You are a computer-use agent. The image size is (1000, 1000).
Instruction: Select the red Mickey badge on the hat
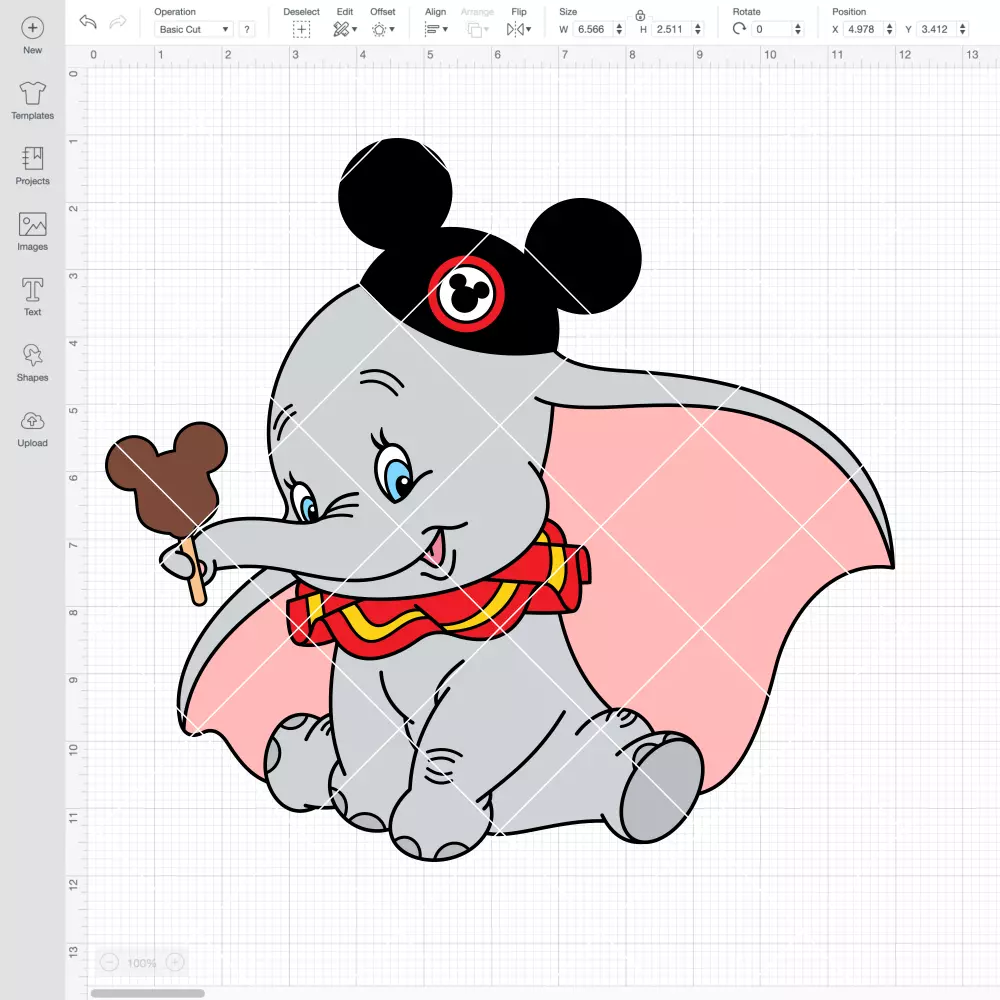pos(466,294)
